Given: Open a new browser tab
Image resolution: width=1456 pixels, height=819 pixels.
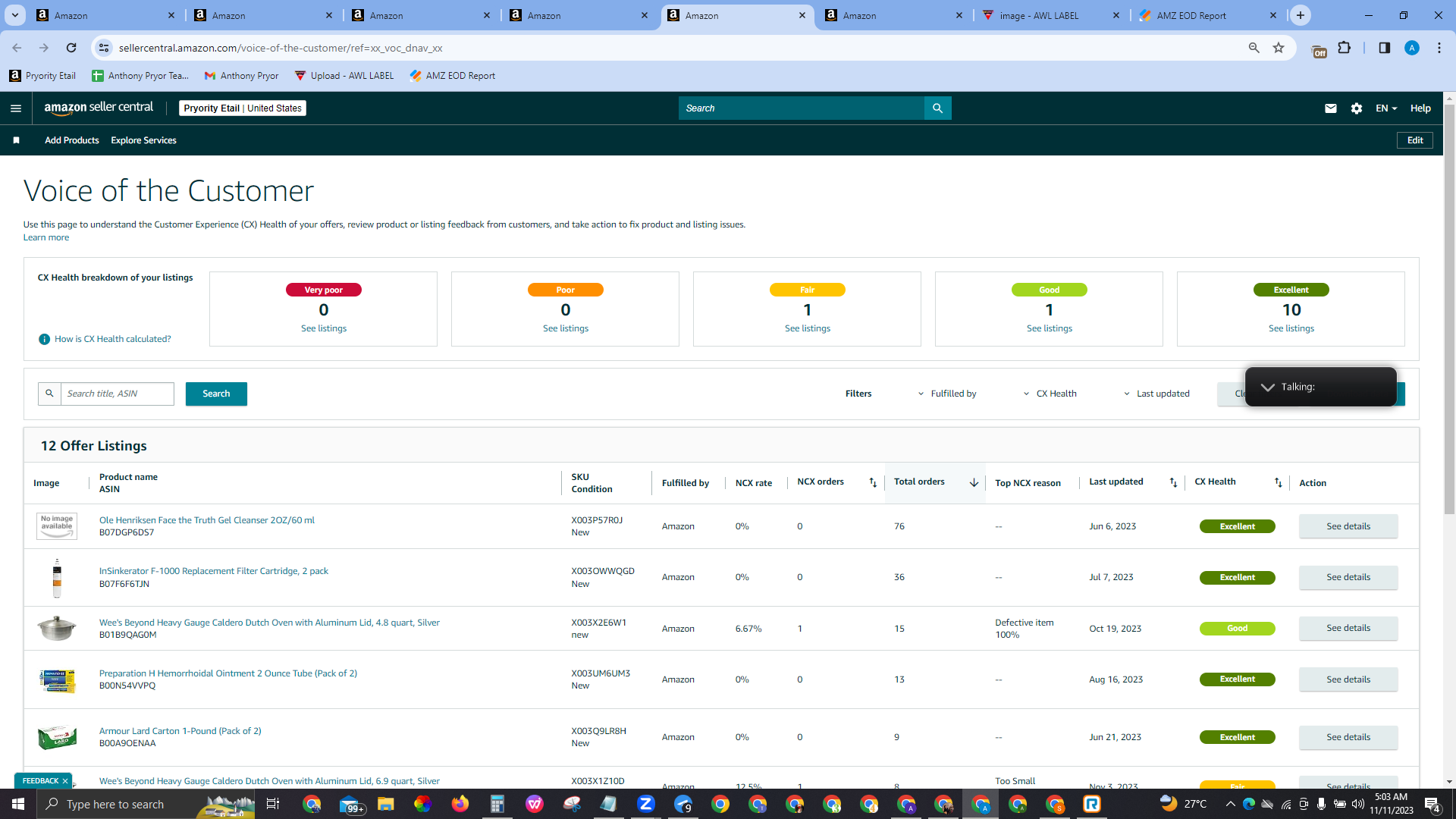Looking at the screenshot, I should [1301, 15].
